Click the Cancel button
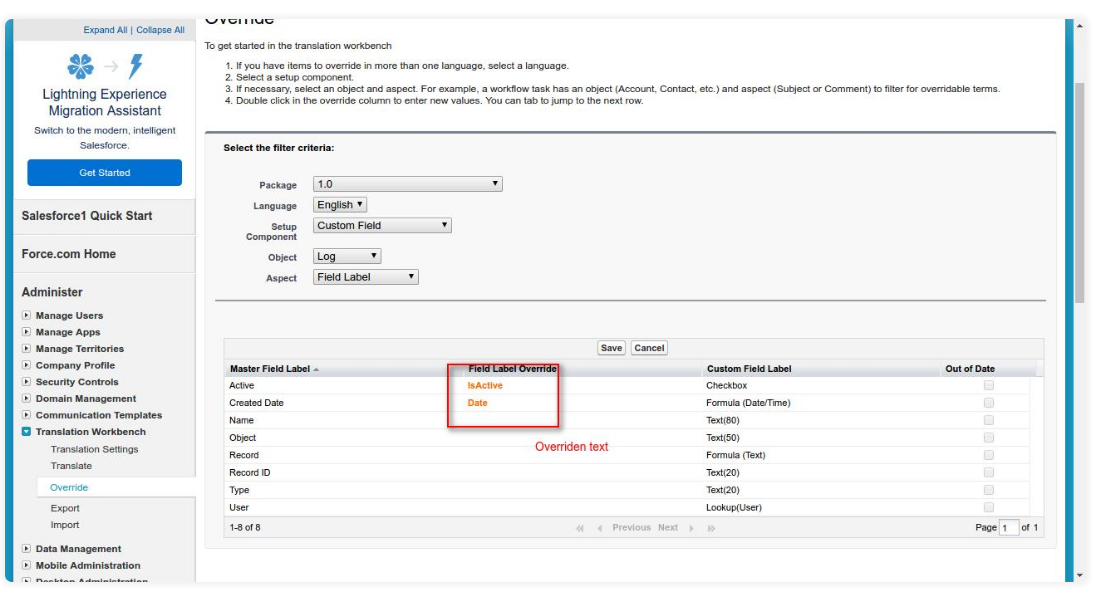This screenshot has width=1117, height=609. click(x=649, y=348)
